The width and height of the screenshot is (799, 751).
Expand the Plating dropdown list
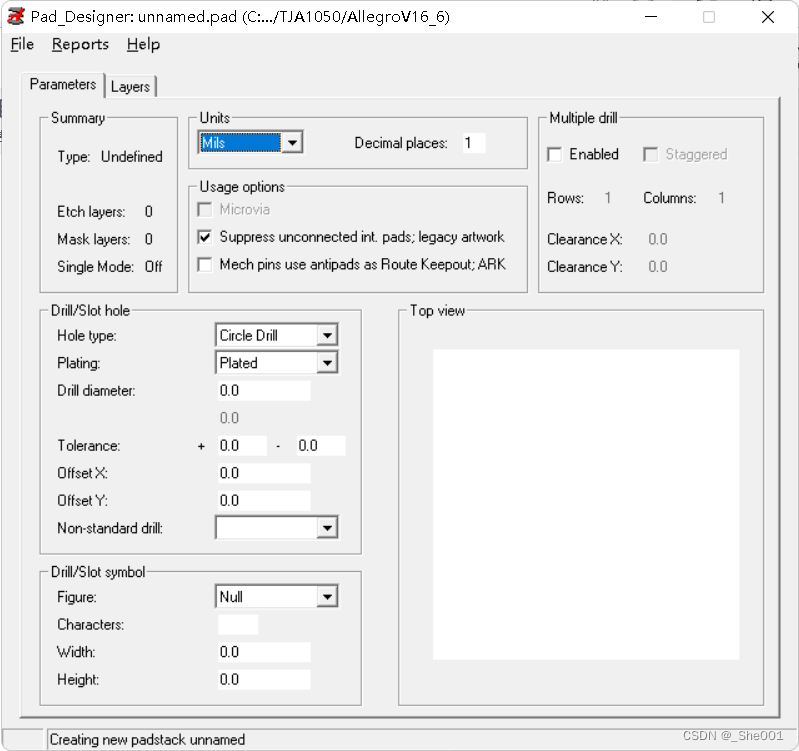[x=327, y=363]
